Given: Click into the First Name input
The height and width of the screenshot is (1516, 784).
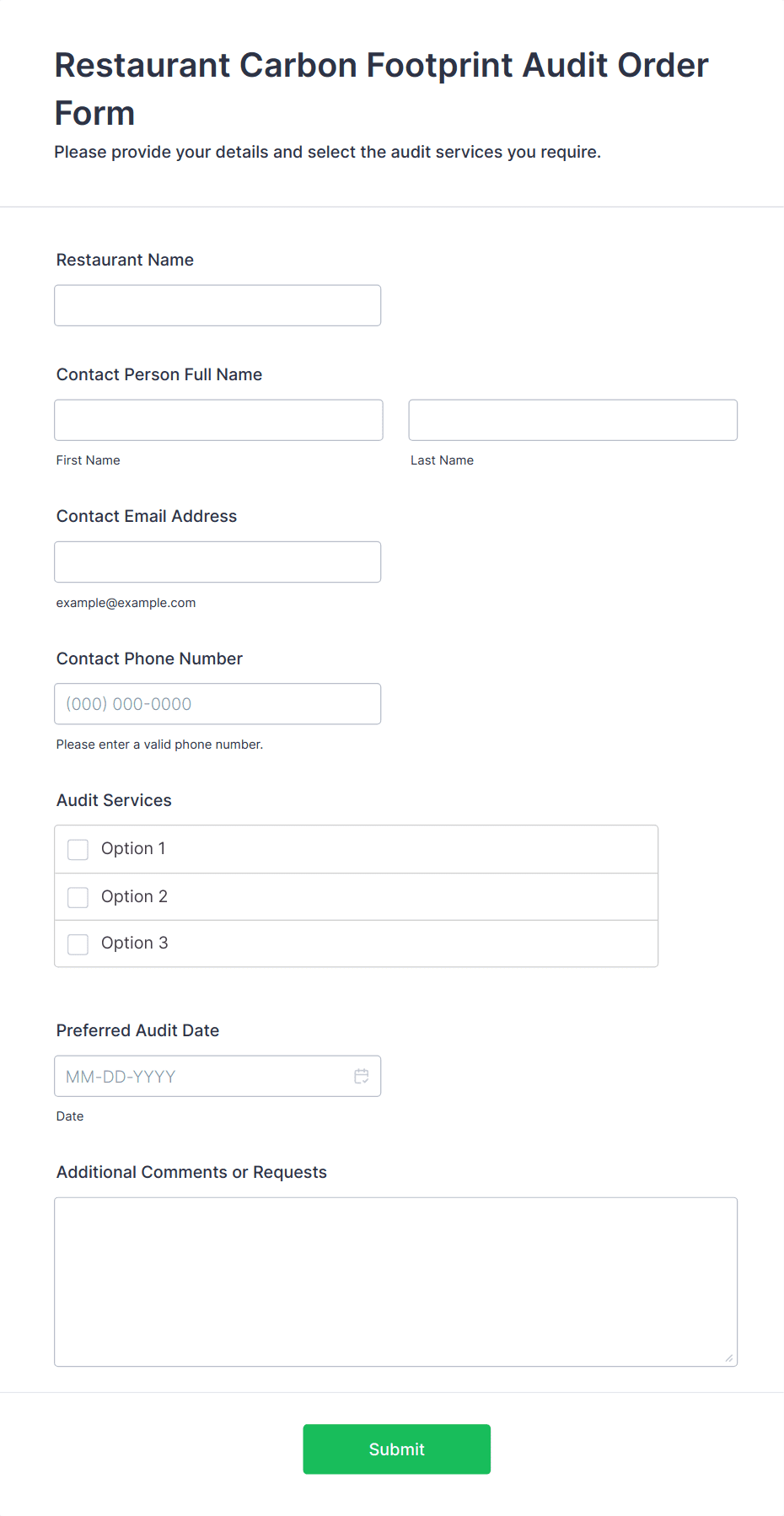Looking at the screenshot, I should coord(218,420).
